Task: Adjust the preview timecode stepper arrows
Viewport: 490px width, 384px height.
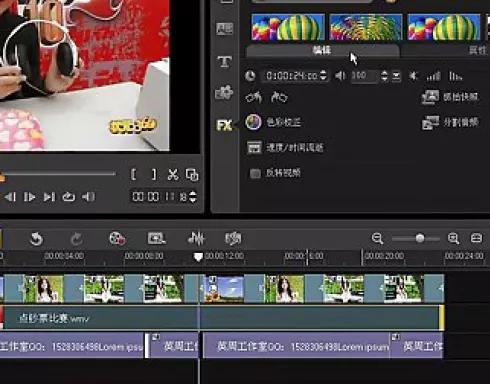Action: tap(193, 197)
